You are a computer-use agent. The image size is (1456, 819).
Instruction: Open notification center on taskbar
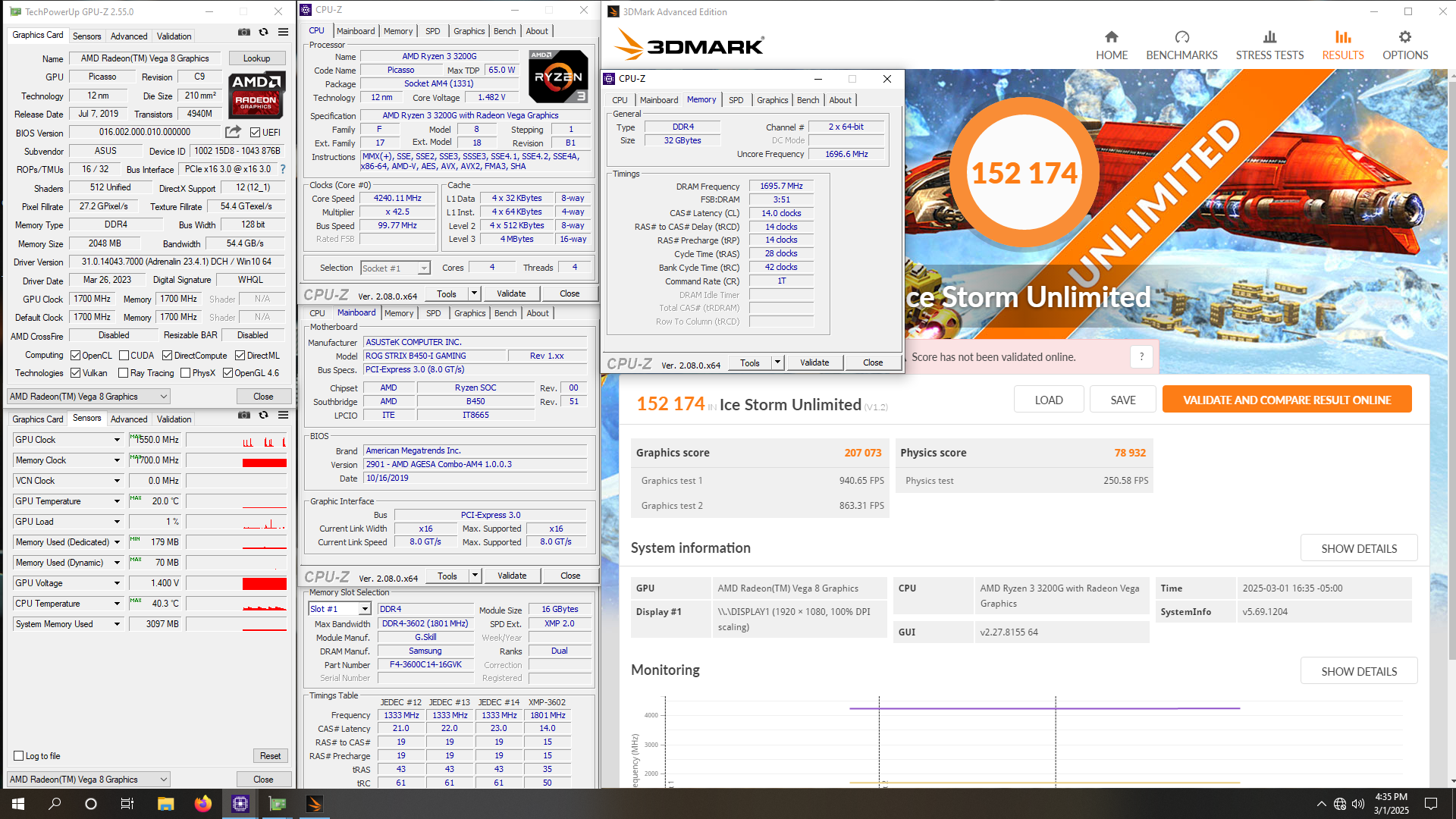(1431, 804)
